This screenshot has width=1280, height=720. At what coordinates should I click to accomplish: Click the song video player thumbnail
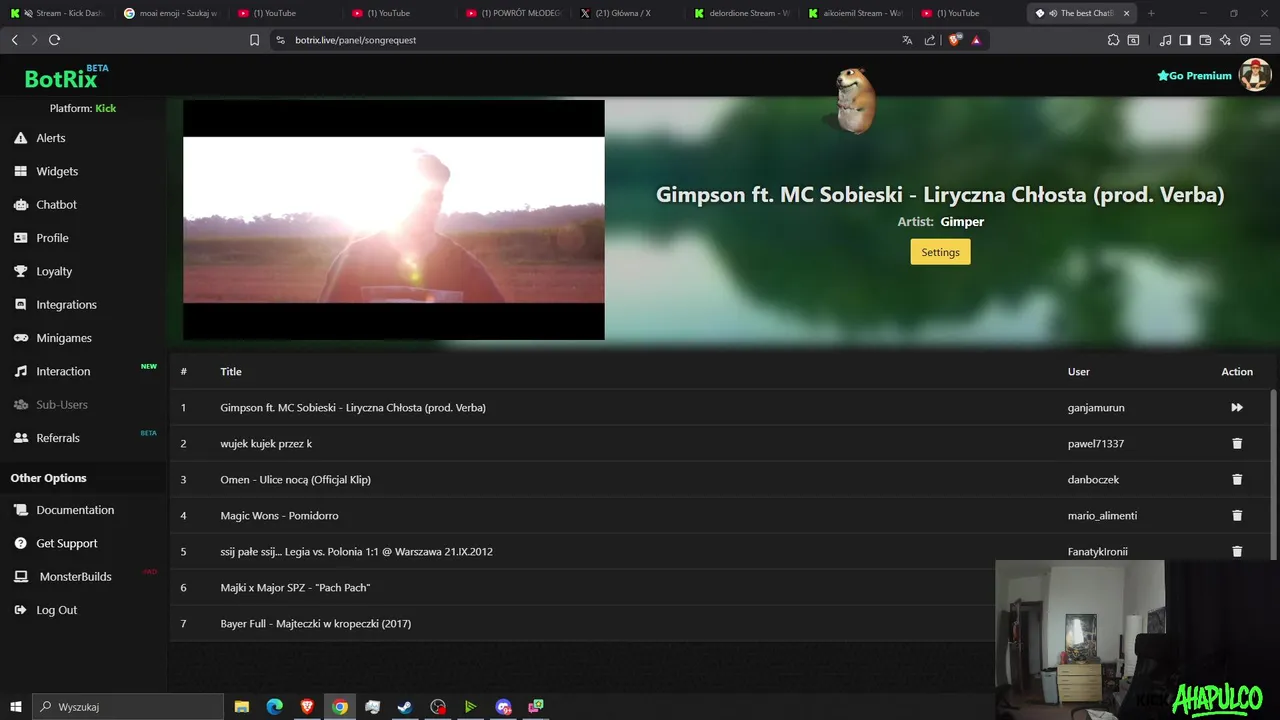pyautogui.click(x=394, y=220)
